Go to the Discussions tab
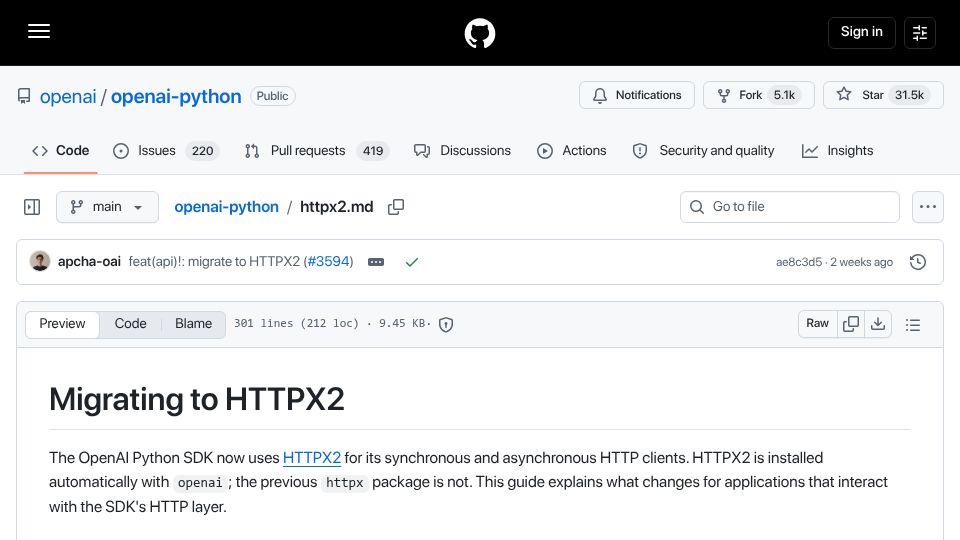 tap(462, 151)
